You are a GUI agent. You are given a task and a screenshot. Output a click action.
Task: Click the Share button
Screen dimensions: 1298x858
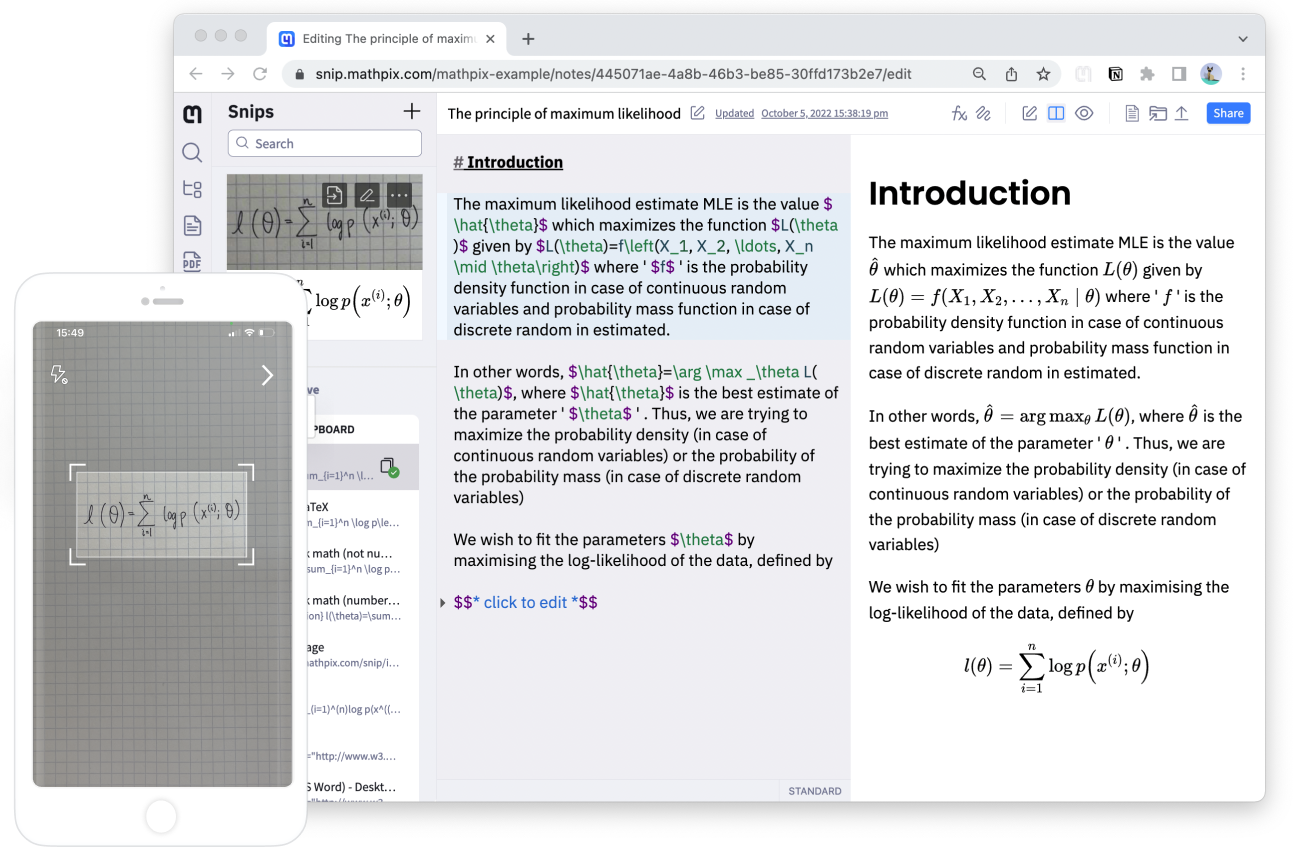click(1228, 113)
